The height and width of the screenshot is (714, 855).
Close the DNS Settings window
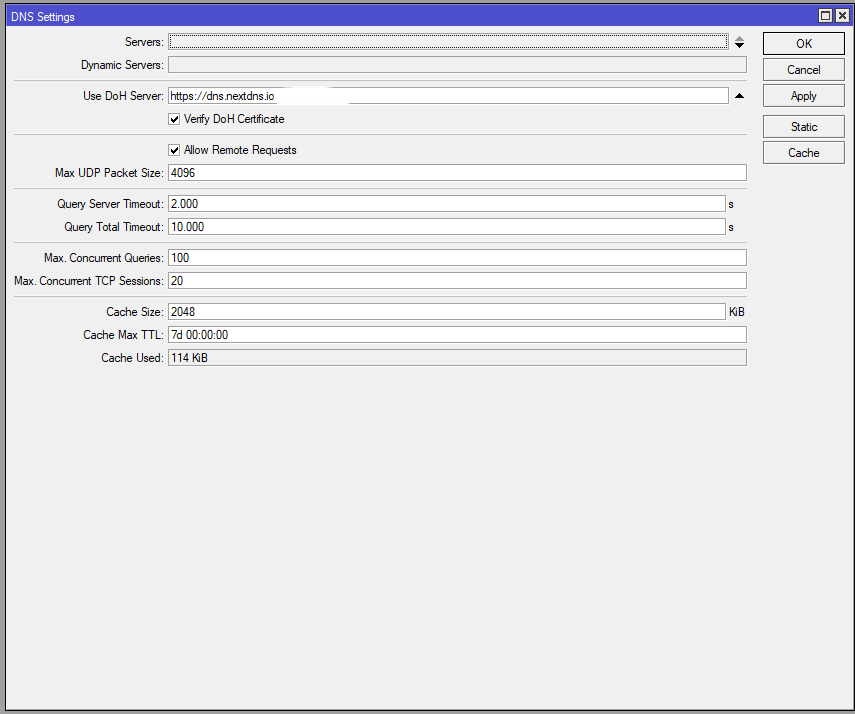842,16
